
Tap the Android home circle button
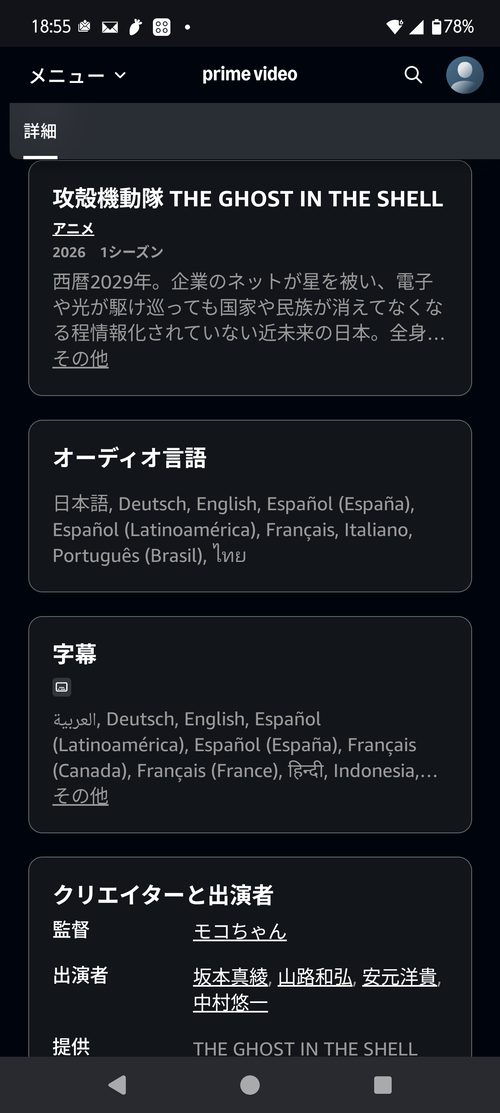pyautogui.click(x=250, y=1085)
